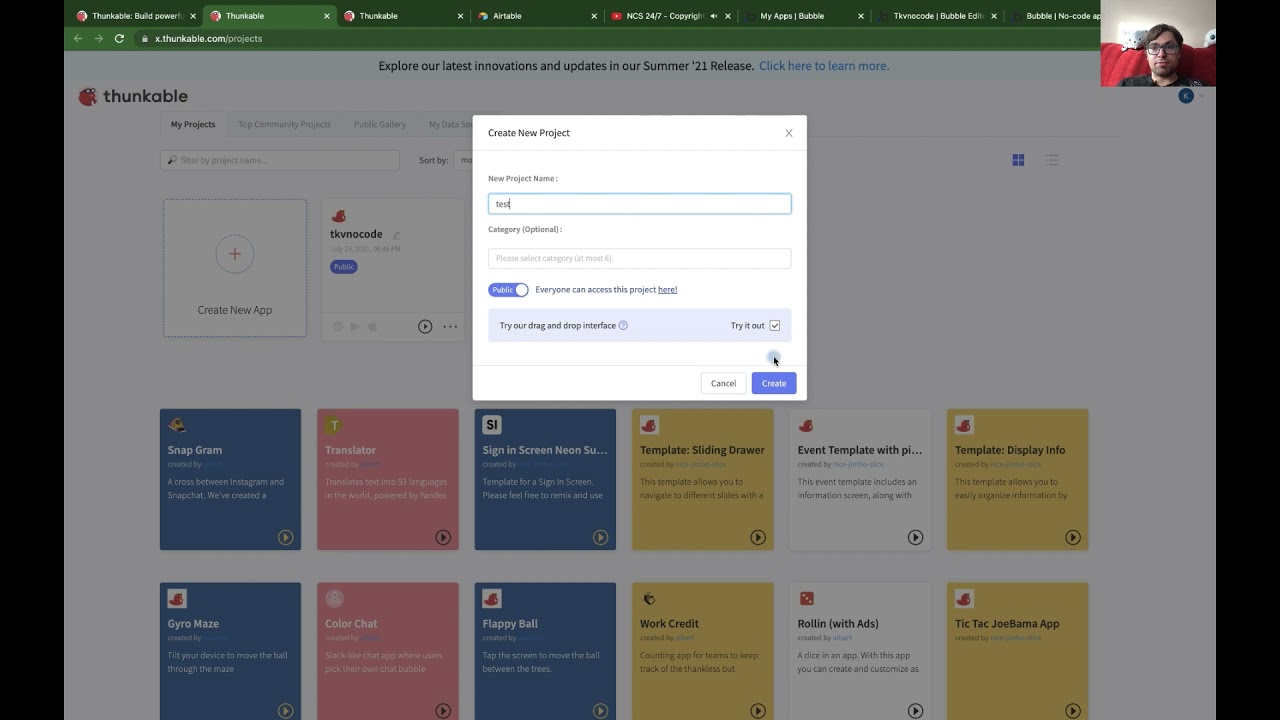Switch to list view of projects

1052,160
